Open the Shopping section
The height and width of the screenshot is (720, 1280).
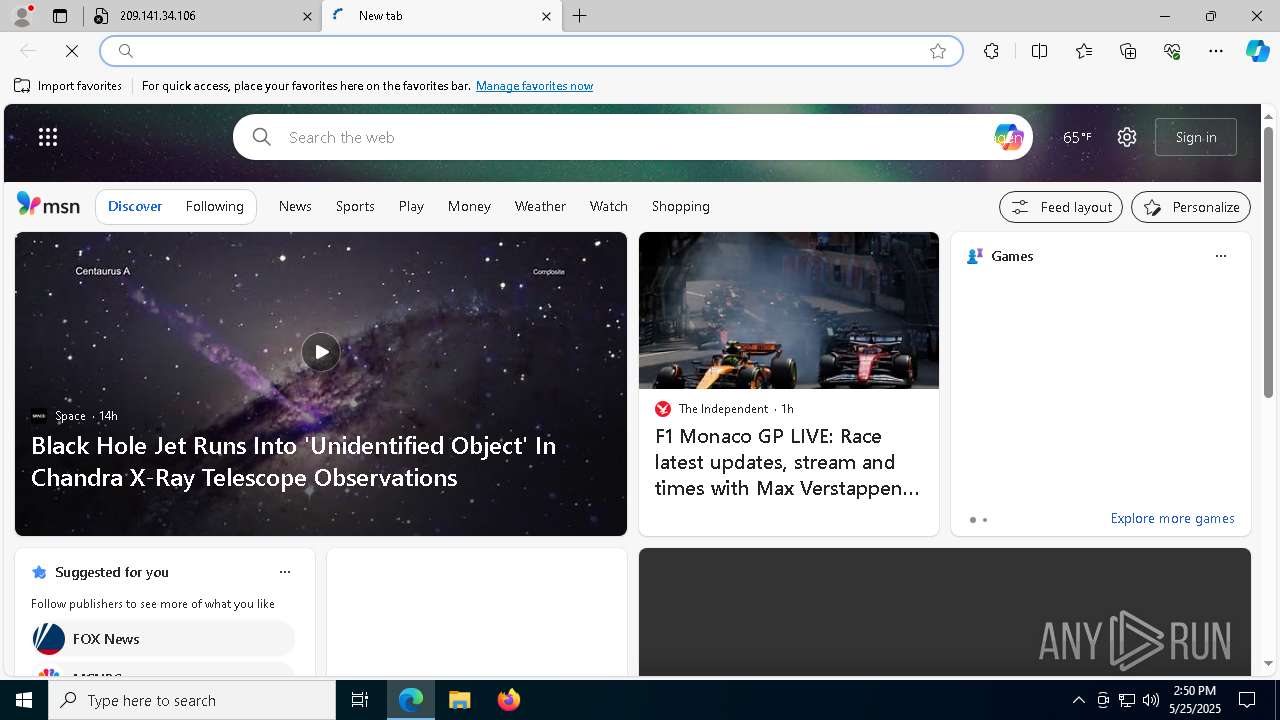point(681,206)
